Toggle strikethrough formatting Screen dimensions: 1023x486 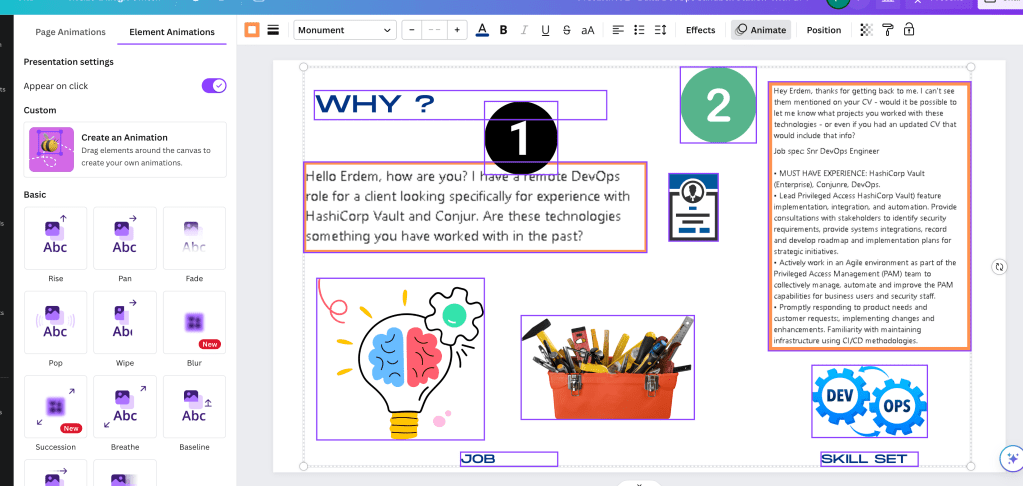566,30
